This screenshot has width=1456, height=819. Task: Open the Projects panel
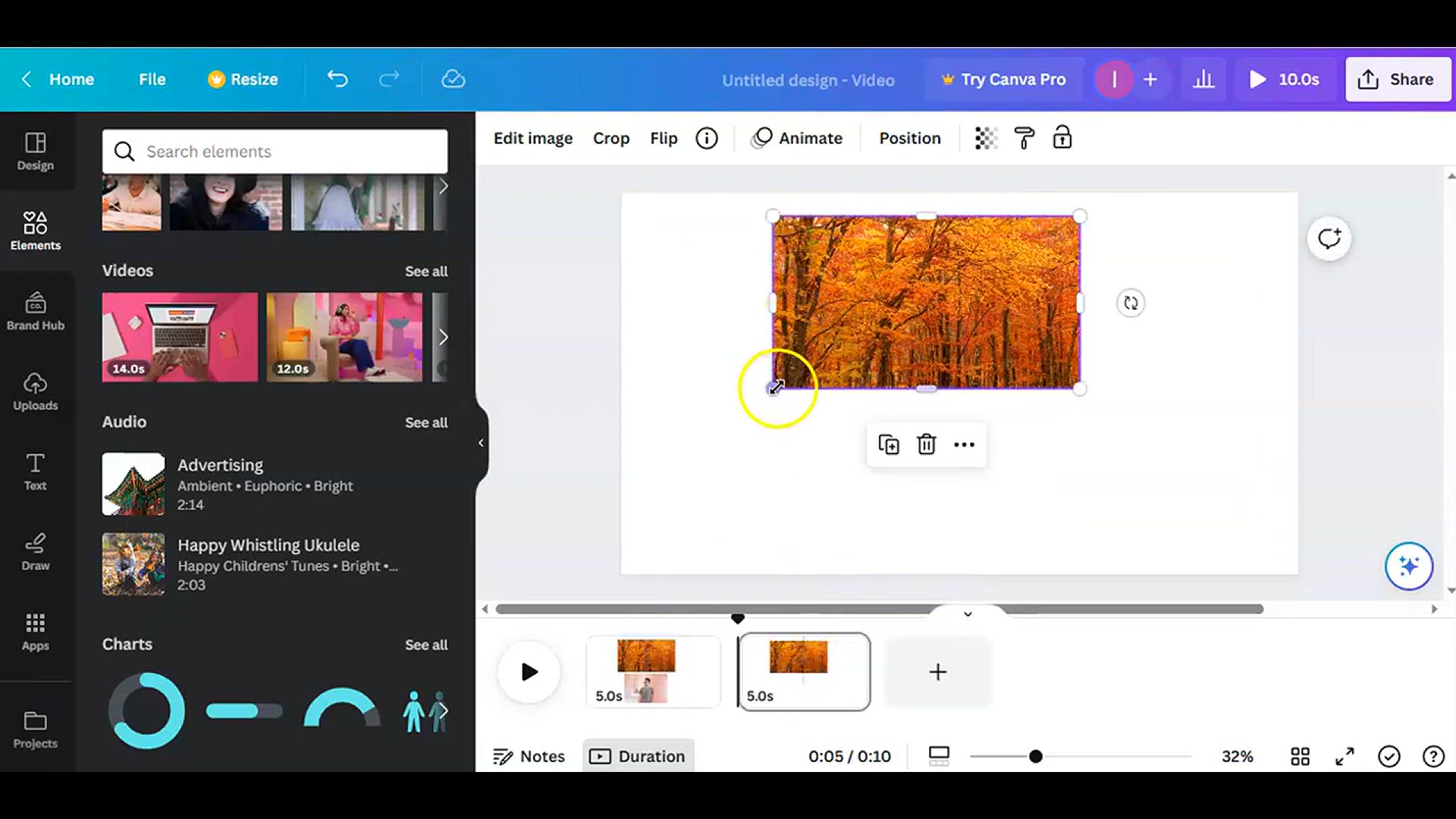coord(36,730)
